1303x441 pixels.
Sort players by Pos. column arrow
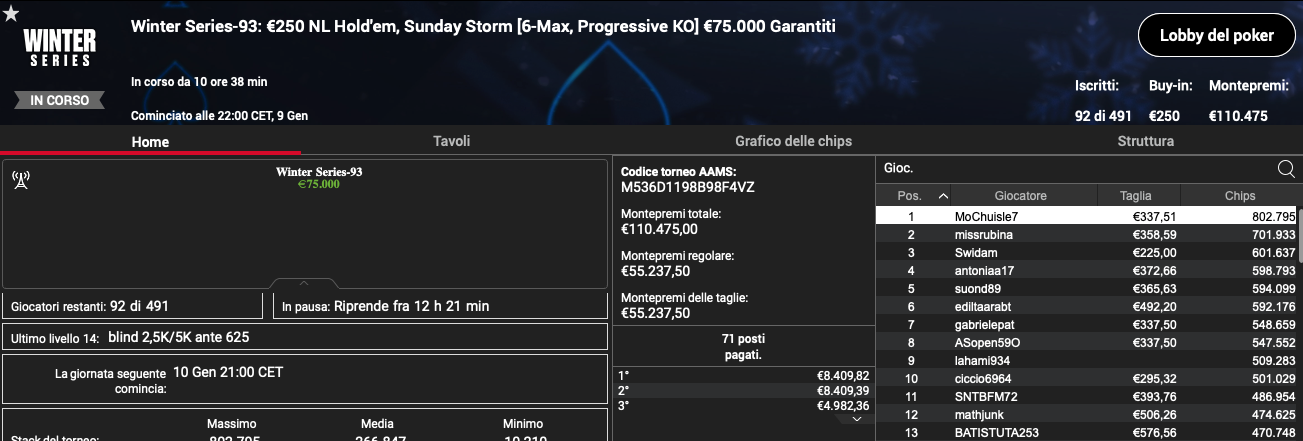tap(943, 196)
